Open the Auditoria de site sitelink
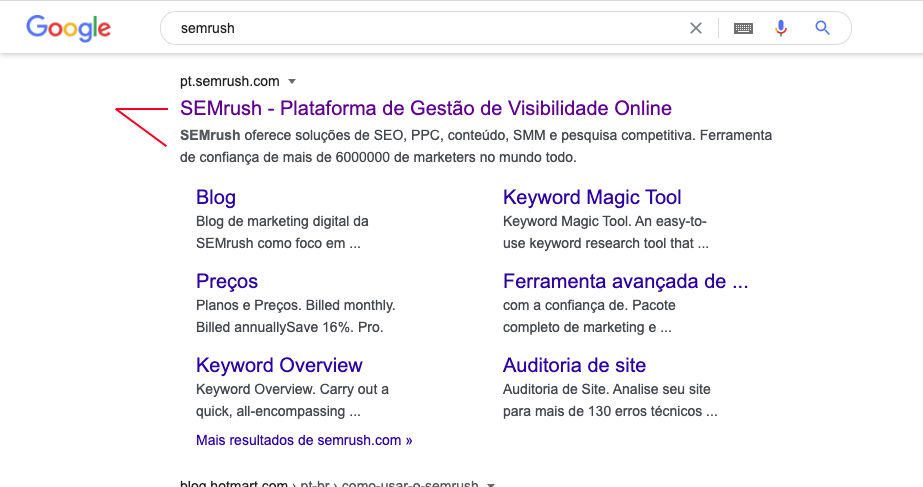The image size is (923, 487). click(574, 366)
